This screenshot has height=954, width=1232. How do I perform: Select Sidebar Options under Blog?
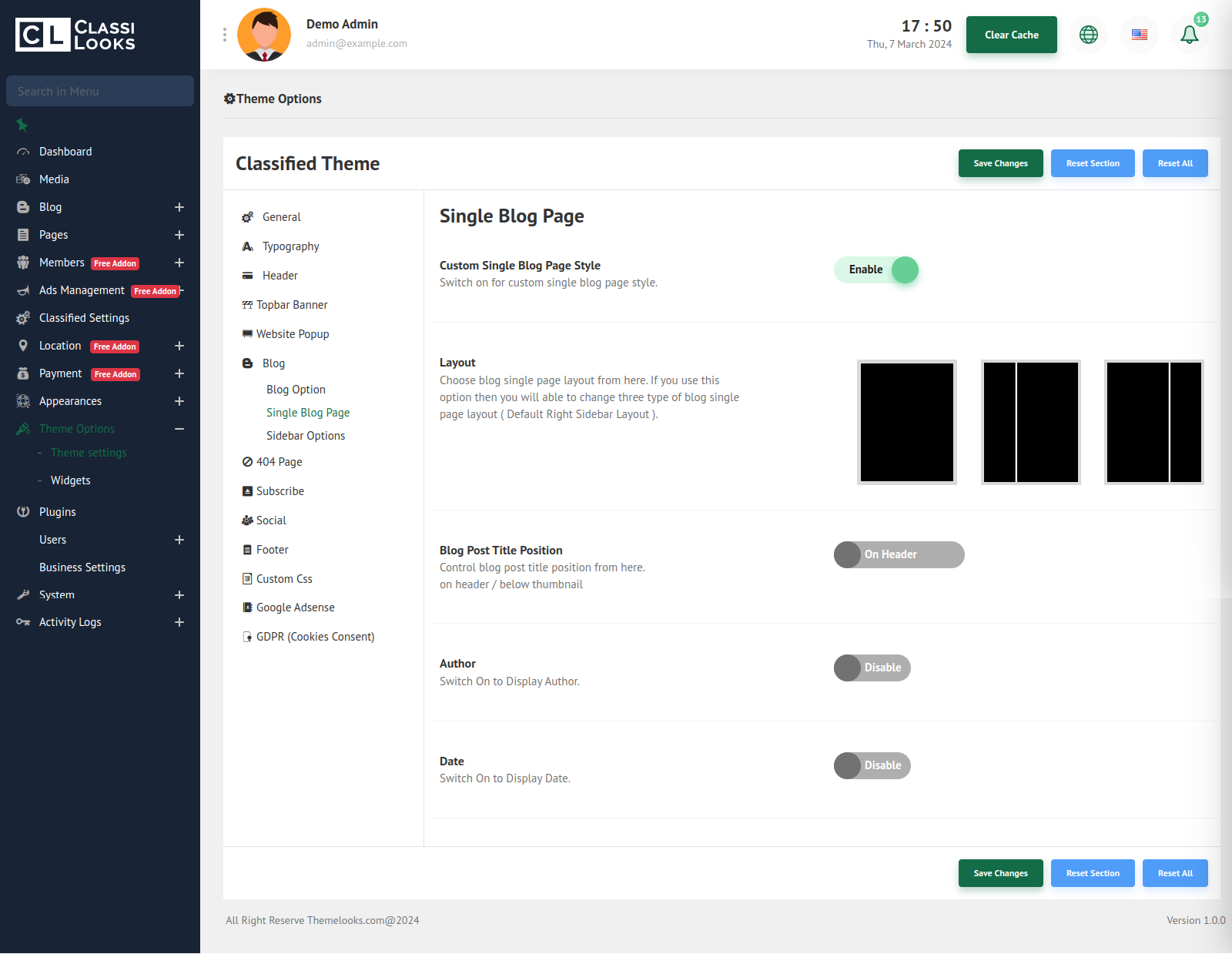[x=306, y=436]
